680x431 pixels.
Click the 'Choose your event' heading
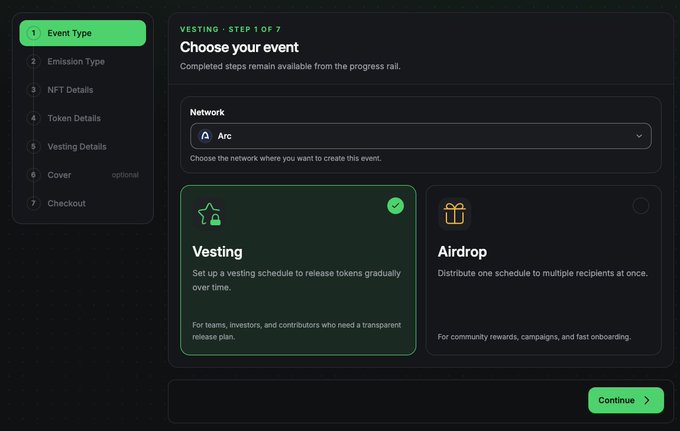pyautogui.click(x=239, y=47)
